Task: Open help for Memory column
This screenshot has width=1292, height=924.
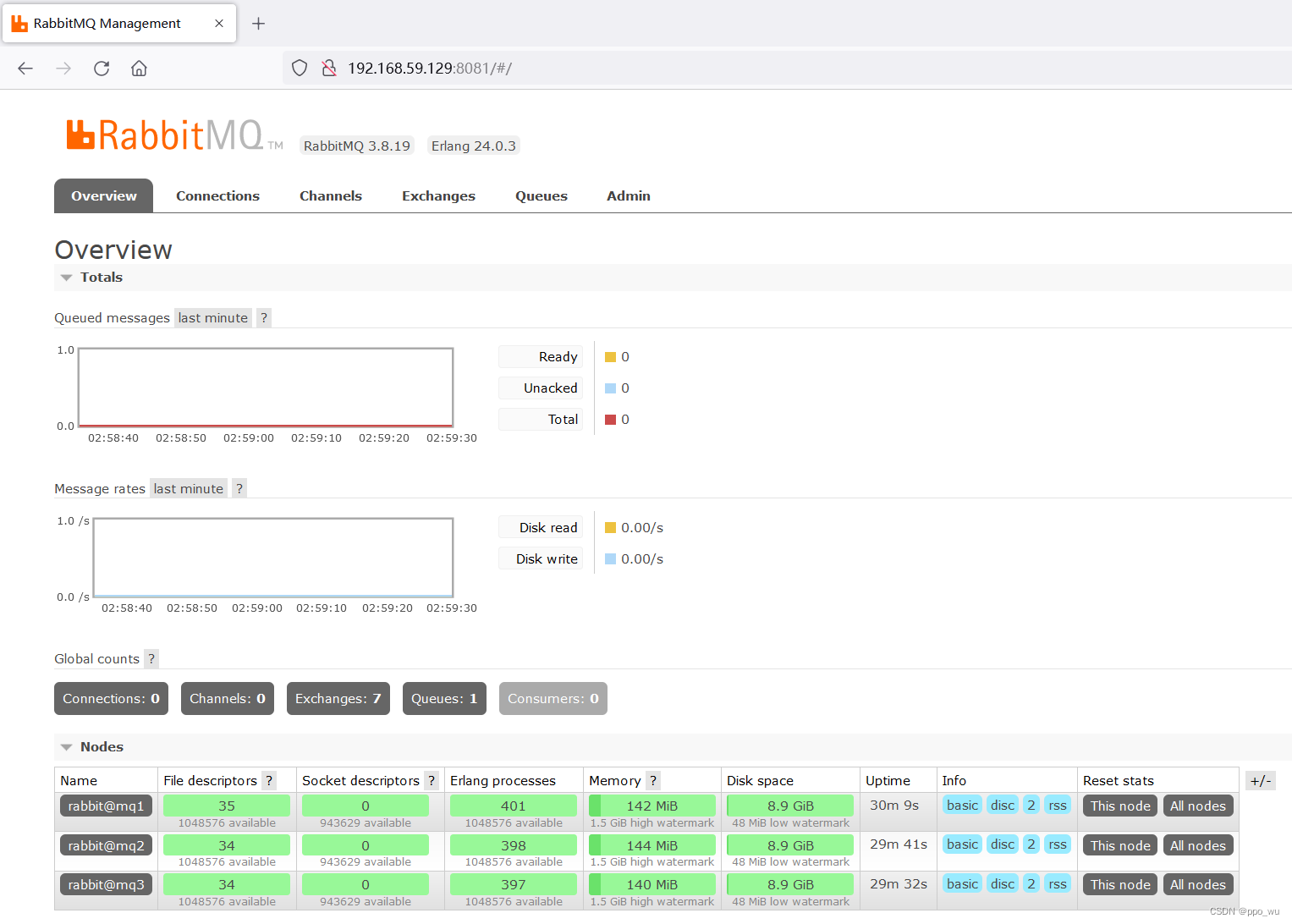Action: [x=653, y=781]
